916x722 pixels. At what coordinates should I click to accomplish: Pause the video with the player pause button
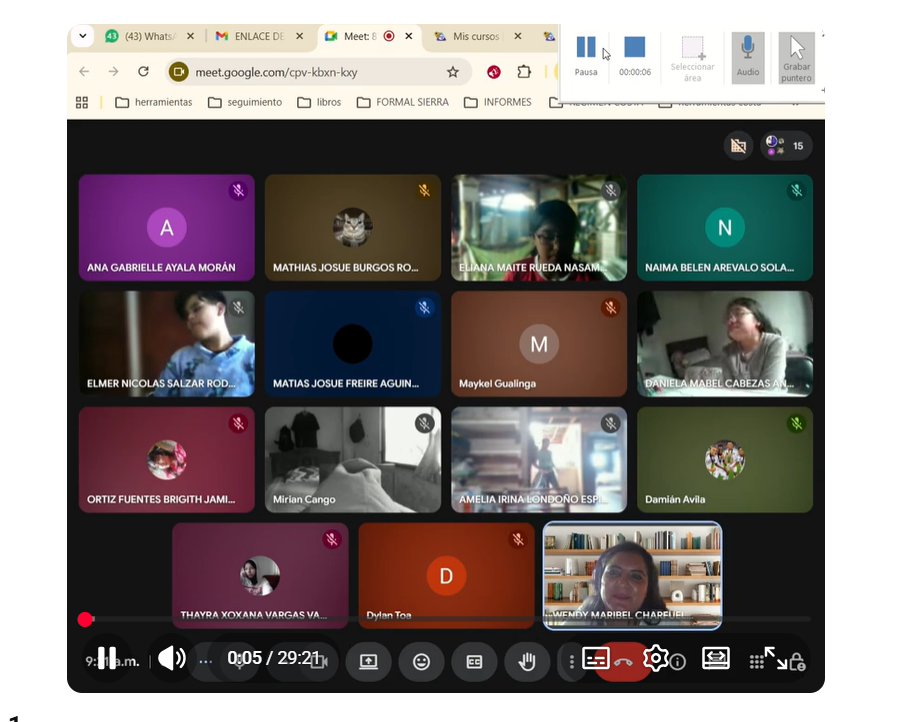click(107, 658)
